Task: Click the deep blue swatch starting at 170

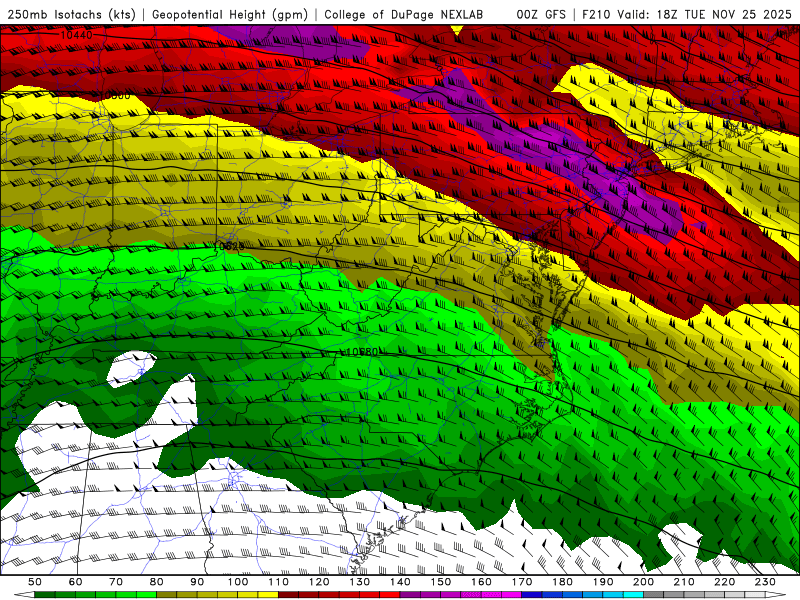Action: click(532, 595)
